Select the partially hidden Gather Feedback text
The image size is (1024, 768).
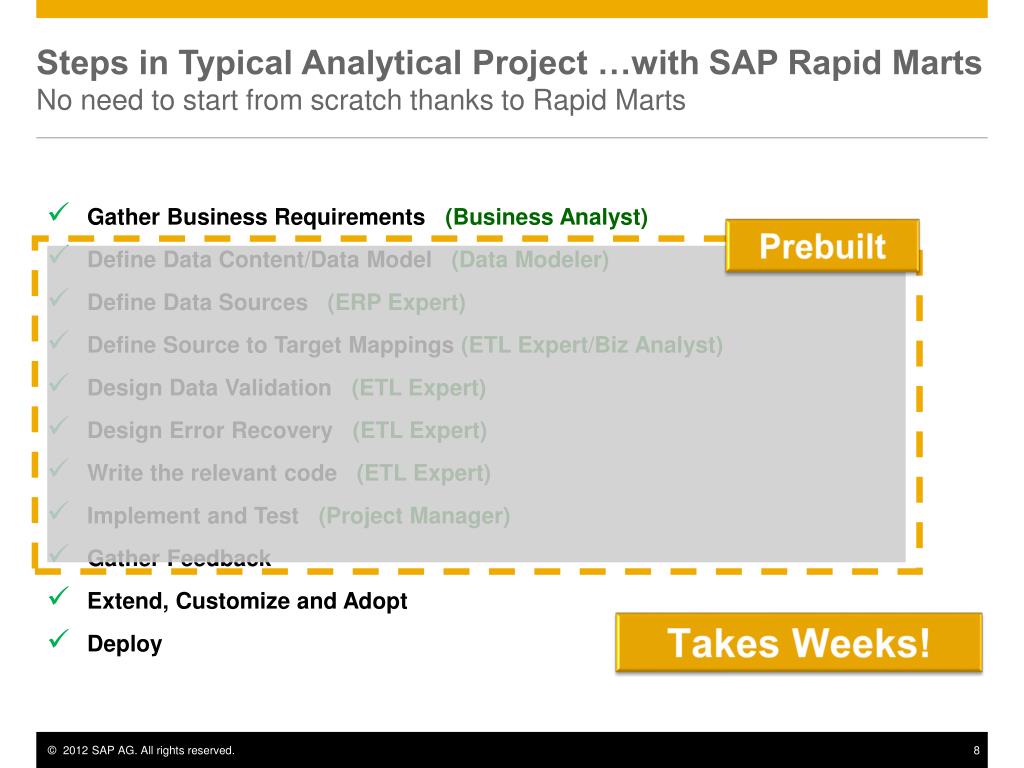click(x=179, y=558)
